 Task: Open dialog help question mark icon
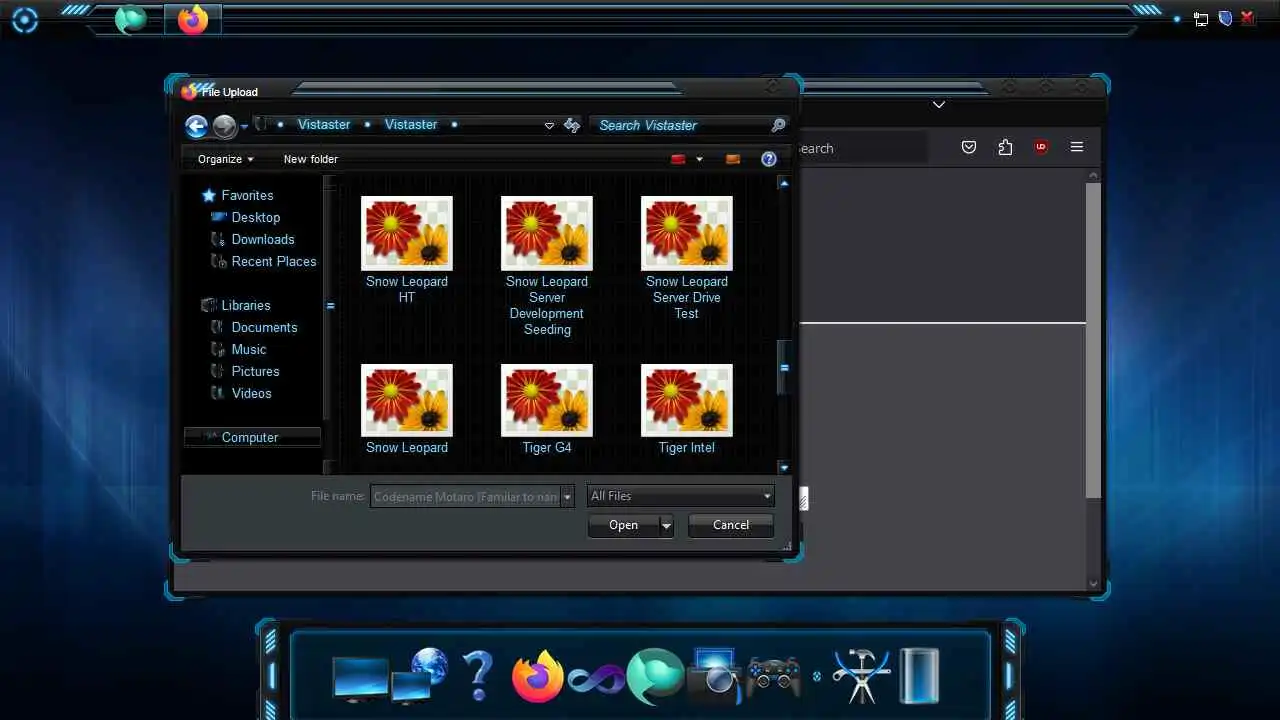coord(768,159)
